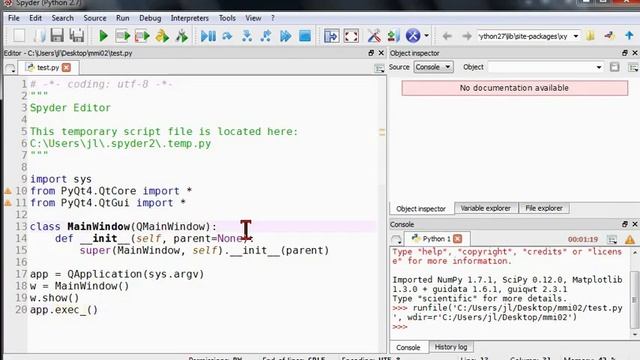This screenshot has width=640, height=360.
Task: Click the Object input field
Action: click(x=541, y=67)
